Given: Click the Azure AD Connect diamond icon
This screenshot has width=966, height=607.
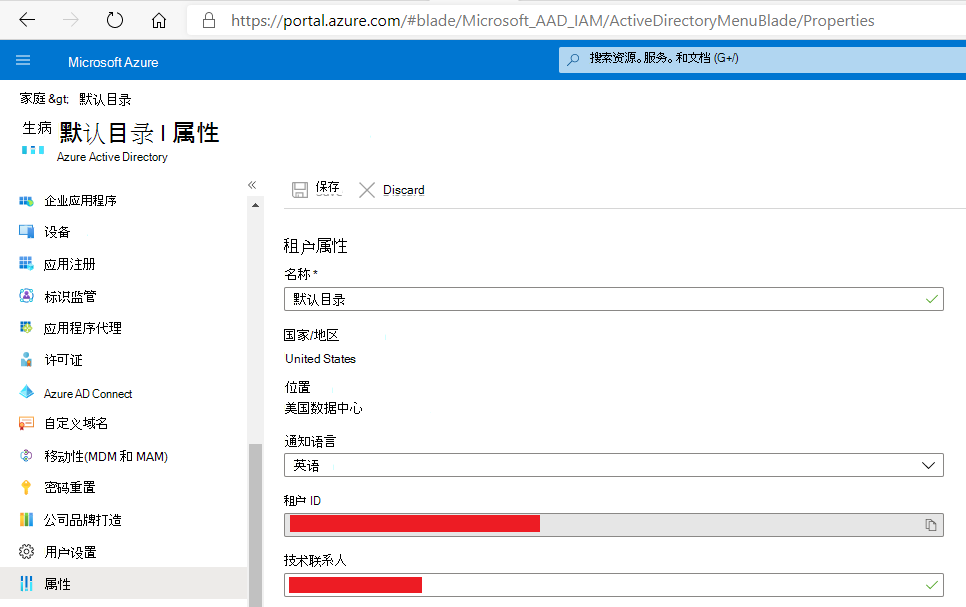Looking at the screenshot, I should tap(26, 392).
